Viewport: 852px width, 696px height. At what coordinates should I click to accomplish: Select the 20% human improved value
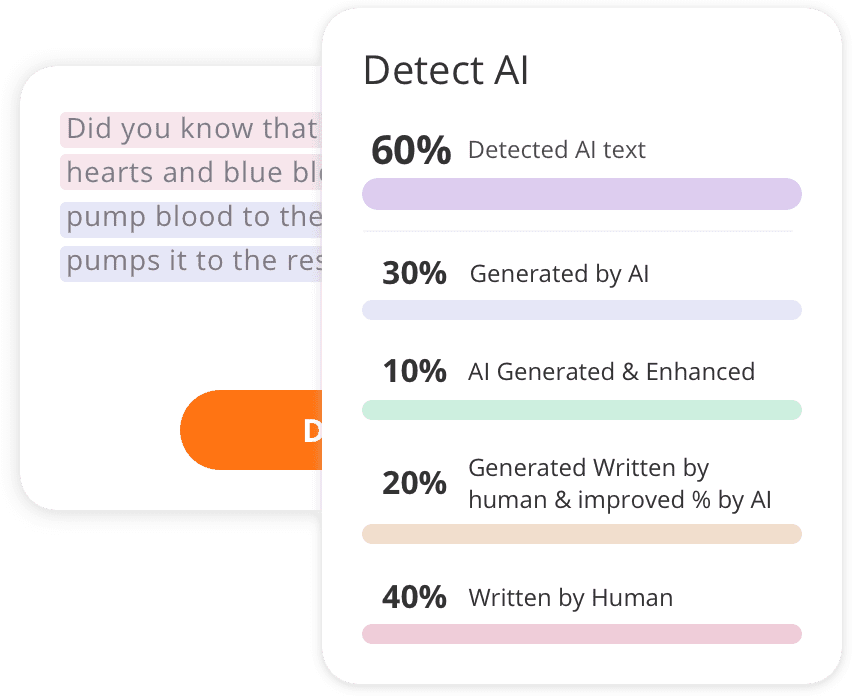415,483
